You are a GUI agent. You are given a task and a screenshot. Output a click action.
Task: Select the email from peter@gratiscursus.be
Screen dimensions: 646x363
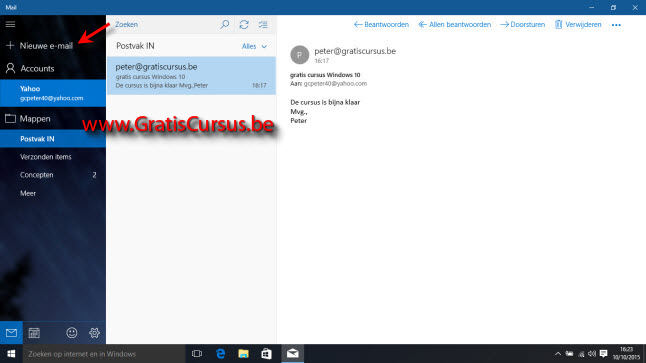pos(191,76)
